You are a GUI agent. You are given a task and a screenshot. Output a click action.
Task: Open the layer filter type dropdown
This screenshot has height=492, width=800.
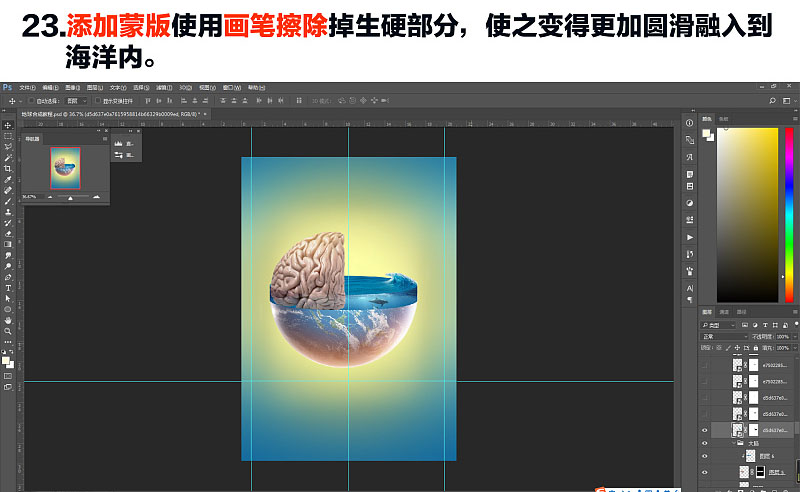coord(718,325)
